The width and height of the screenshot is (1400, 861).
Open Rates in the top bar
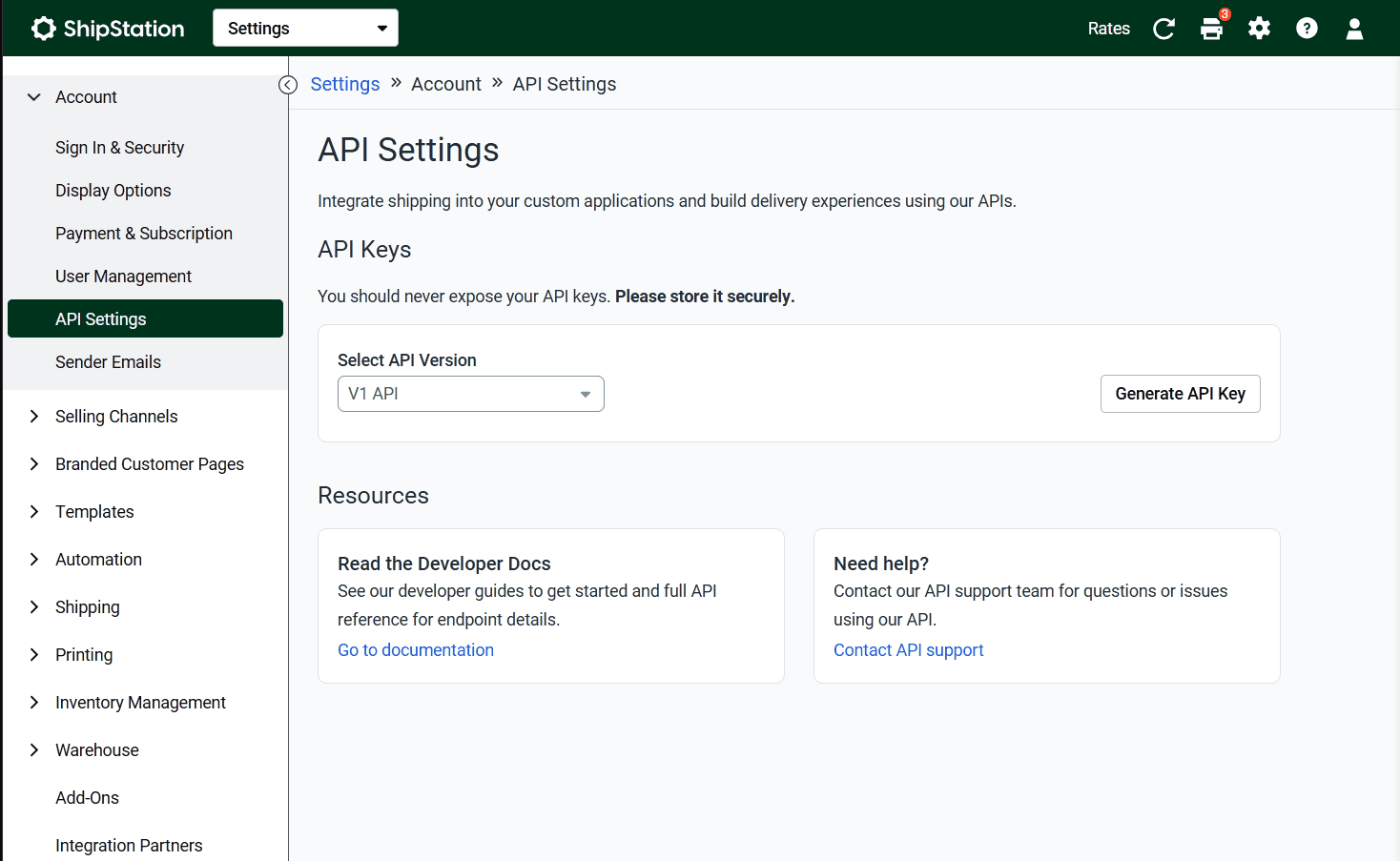click(x=1108, y=29)
